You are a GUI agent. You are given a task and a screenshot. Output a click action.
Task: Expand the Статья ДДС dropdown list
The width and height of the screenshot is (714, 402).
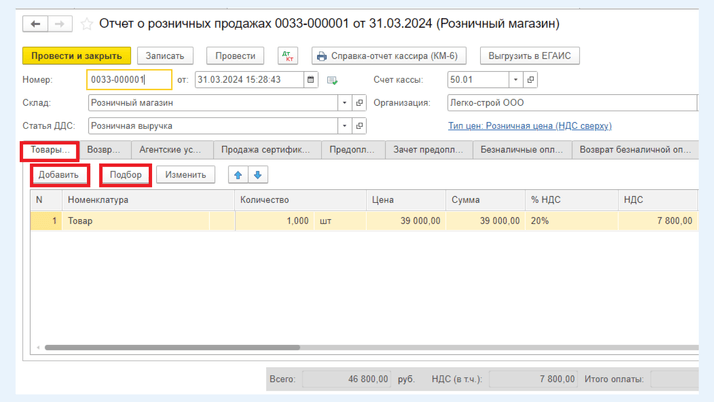(x=345, y=126)
